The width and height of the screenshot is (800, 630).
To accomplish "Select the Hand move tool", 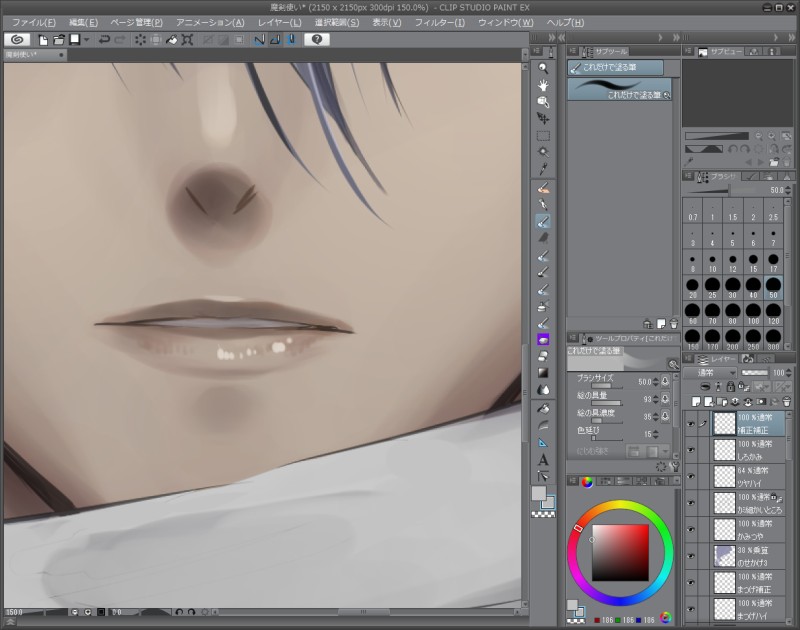I will pos(543,85).
